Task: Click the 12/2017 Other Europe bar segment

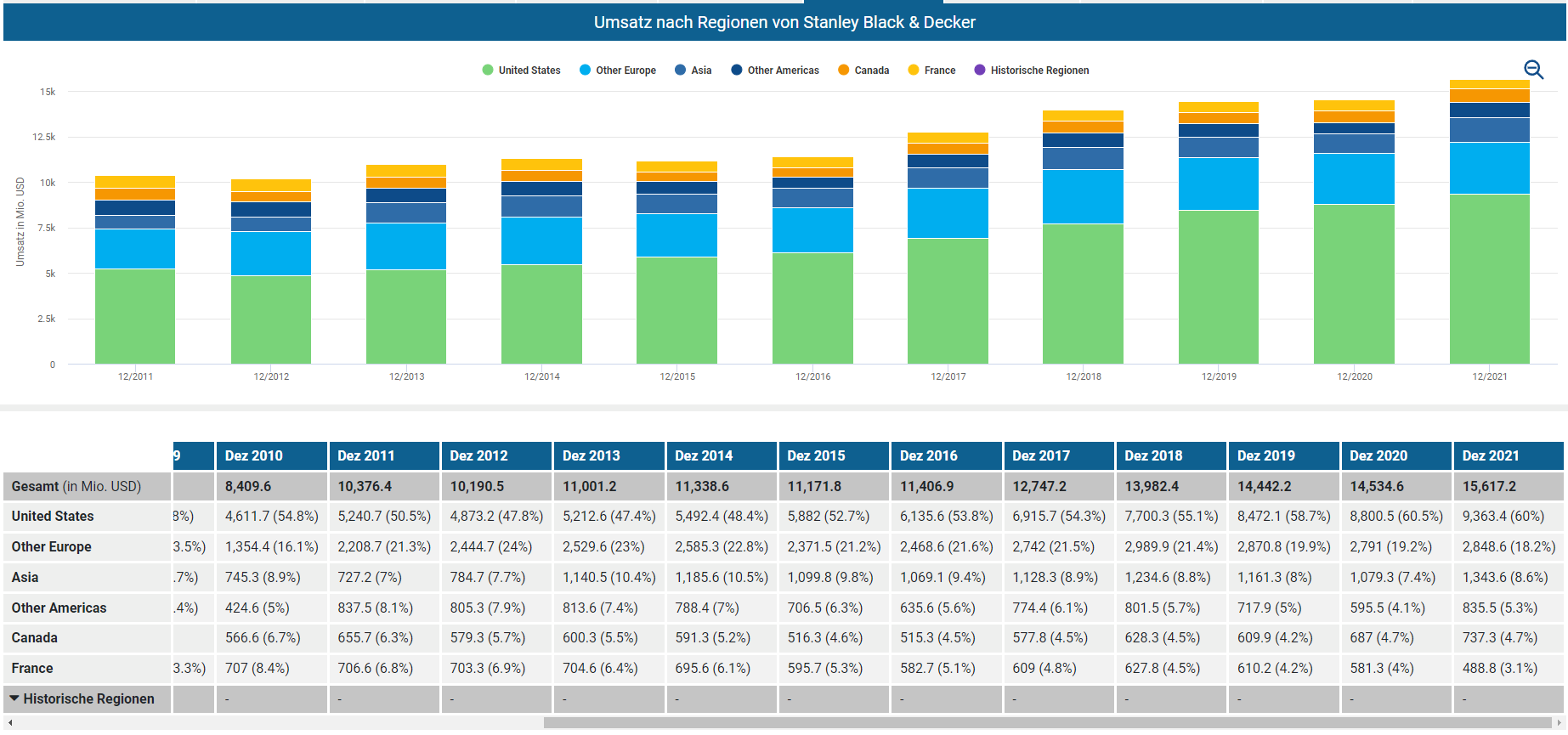Action: pyautogui.click(x=948, y=212)
